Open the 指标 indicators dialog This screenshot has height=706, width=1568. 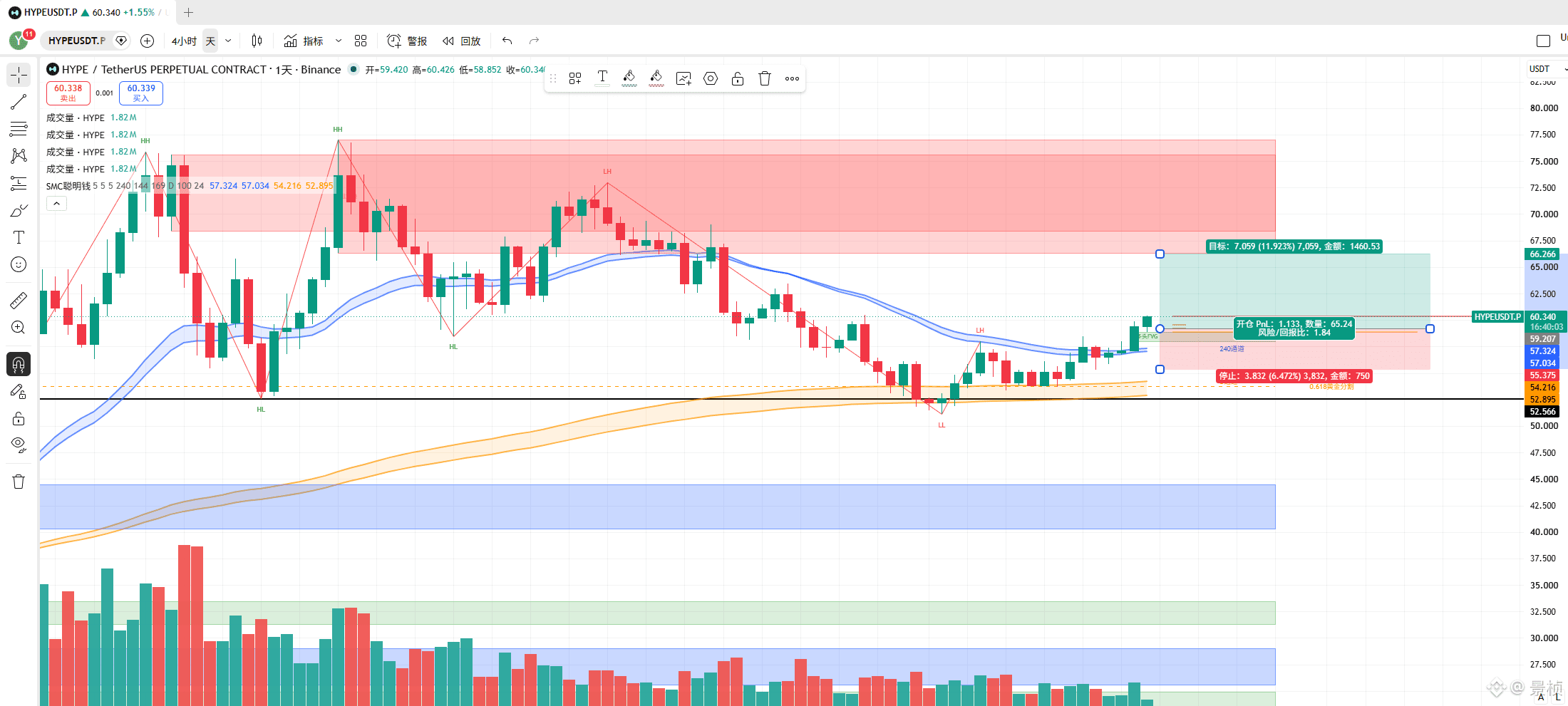click(x=304, y=41)
